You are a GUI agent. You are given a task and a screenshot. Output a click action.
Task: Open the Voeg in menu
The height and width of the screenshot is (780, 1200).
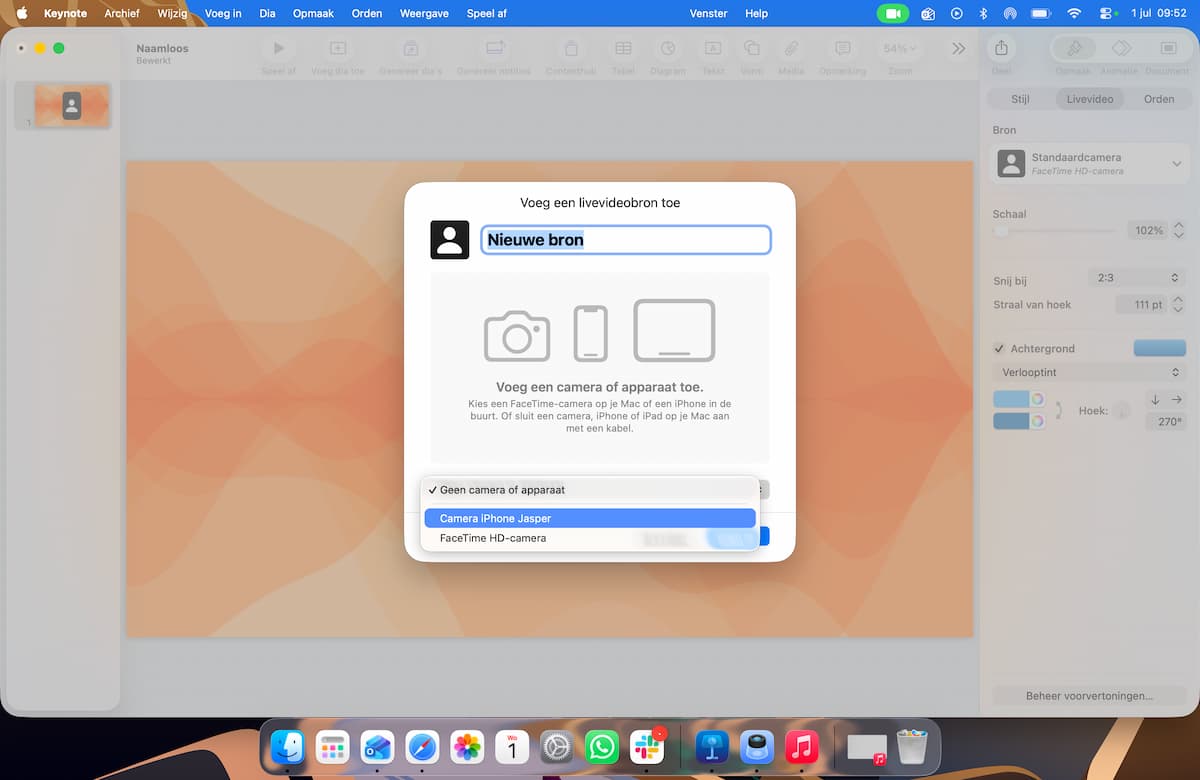click(222, 13)
